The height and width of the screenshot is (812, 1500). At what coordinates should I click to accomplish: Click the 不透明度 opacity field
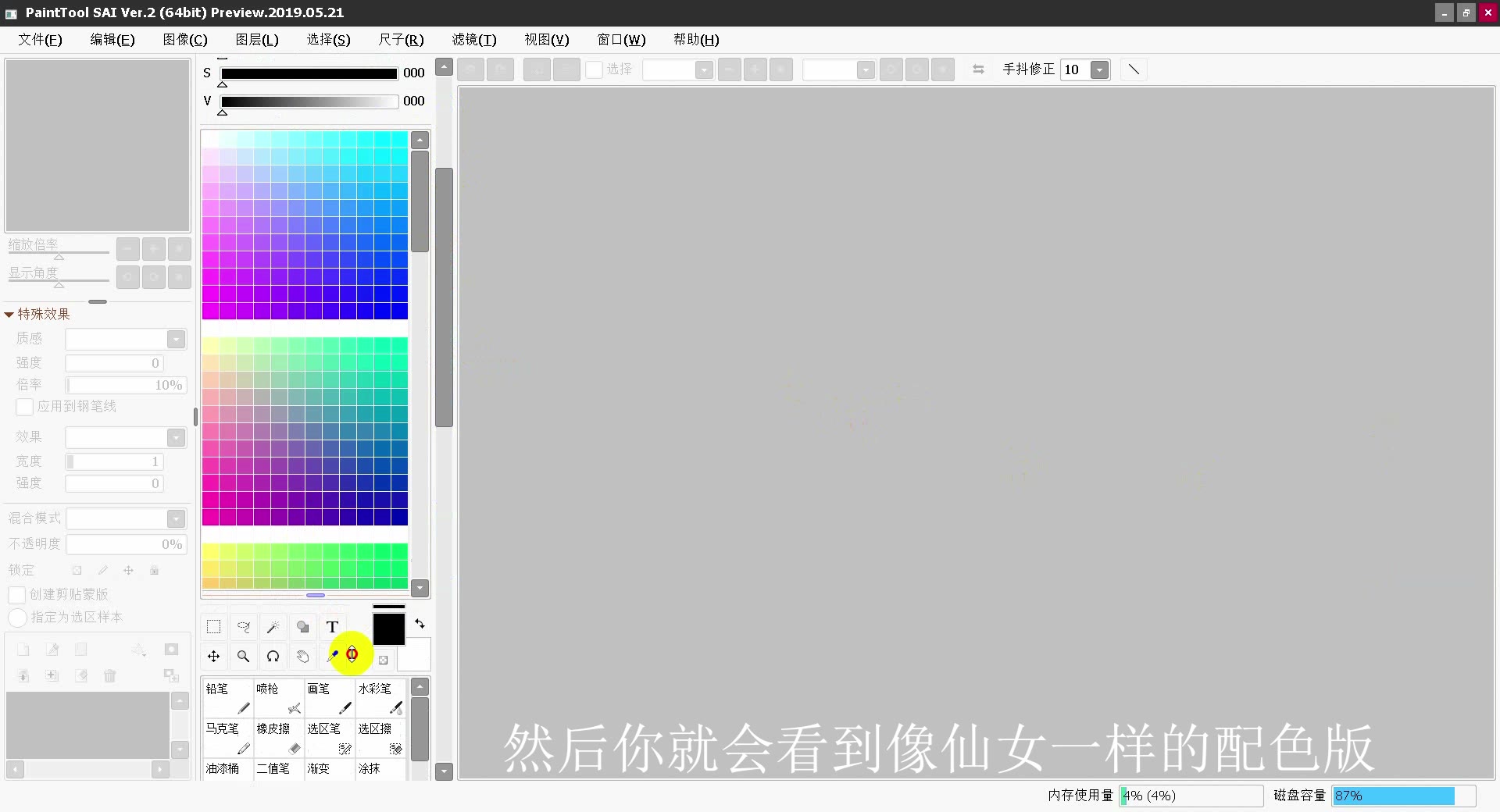pyautogui.click(x=127, y=544)
